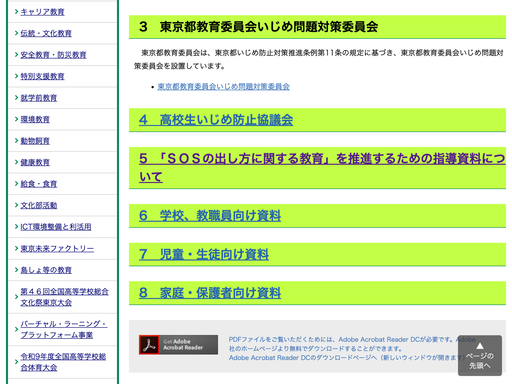Screen dimensions: 512x384
Task: Click the Get Adobe Acrobat Reader banner
Action: [x=178, y=345]
